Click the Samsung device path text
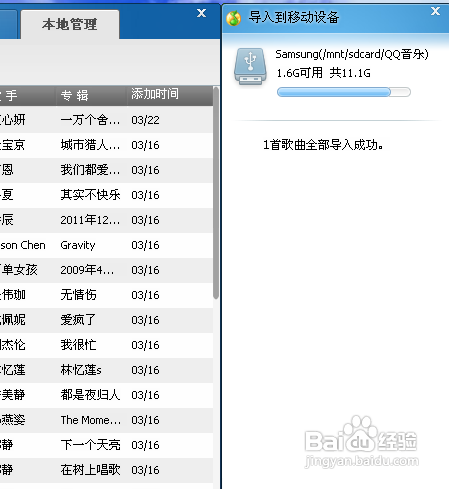449x489 pixels. (x=352, y=54)
